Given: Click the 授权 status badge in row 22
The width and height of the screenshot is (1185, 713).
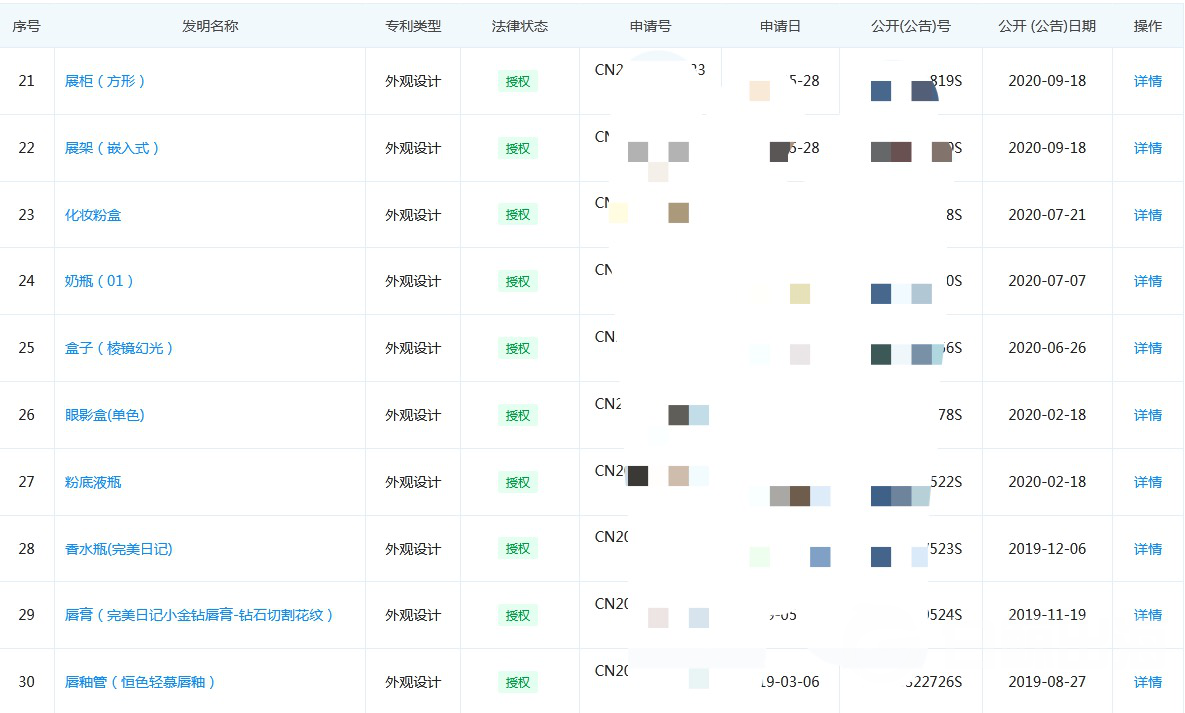Looking at the screenshot, I should coord(517,148).
